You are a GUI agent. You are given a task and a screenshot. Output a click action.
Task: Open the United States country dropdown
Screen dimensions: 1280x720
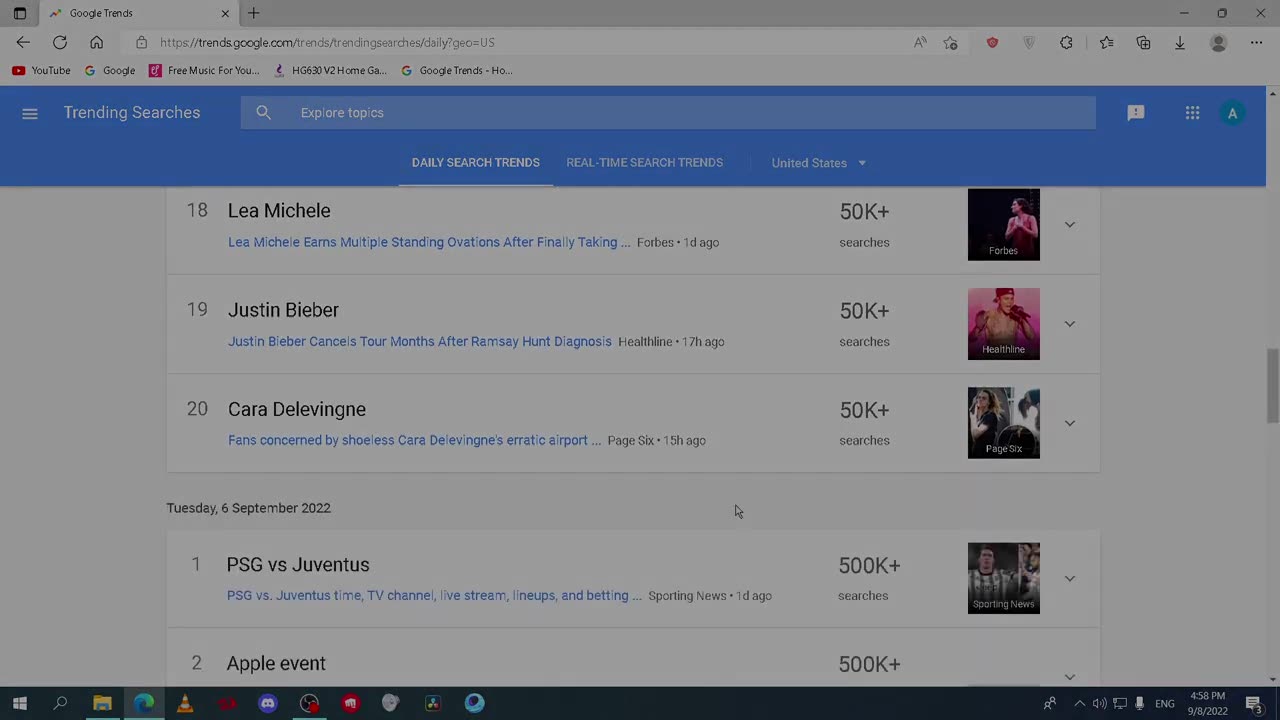819,163
